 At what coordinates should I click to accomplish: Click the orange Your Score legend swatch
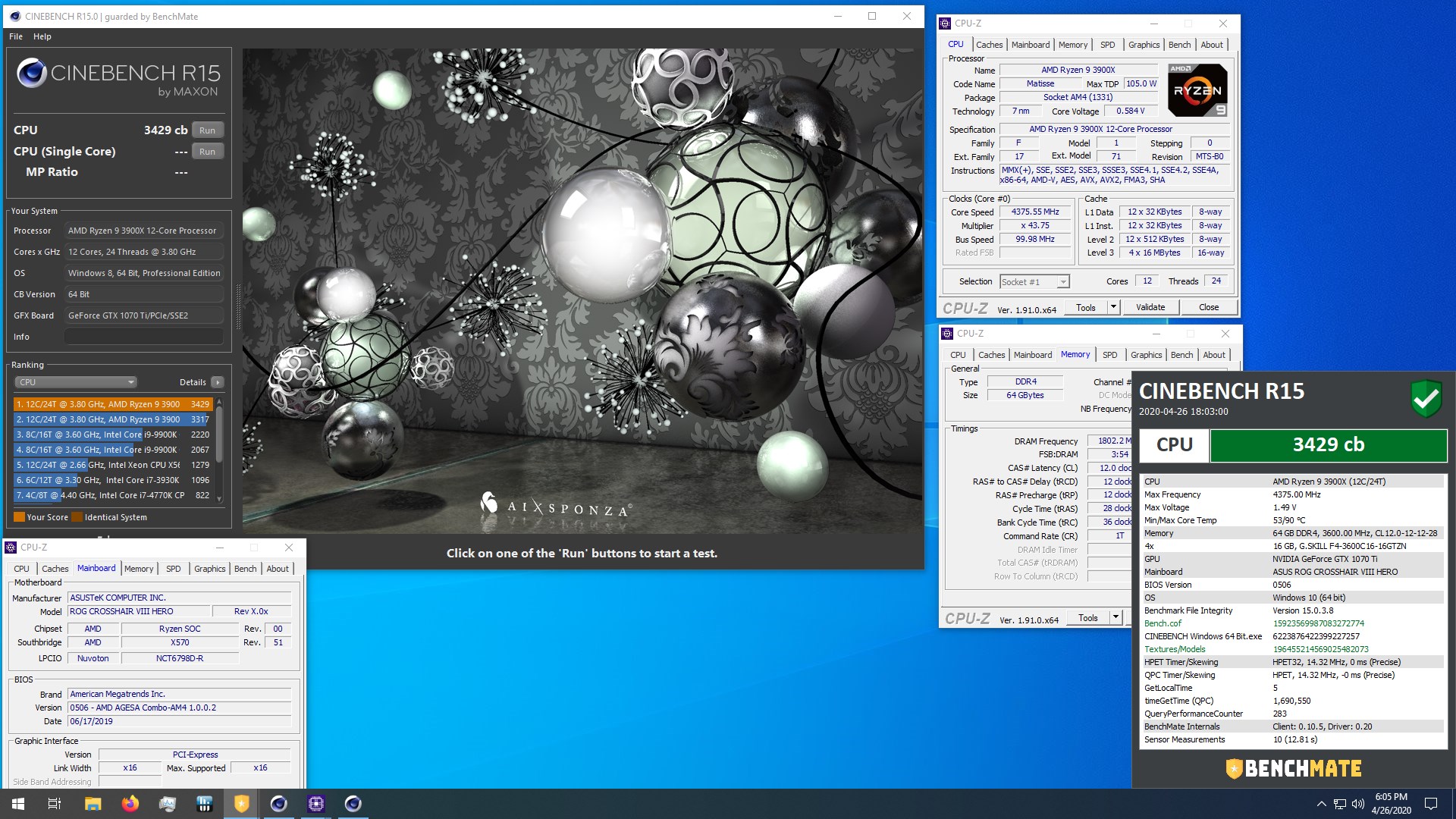pos(20,517)
